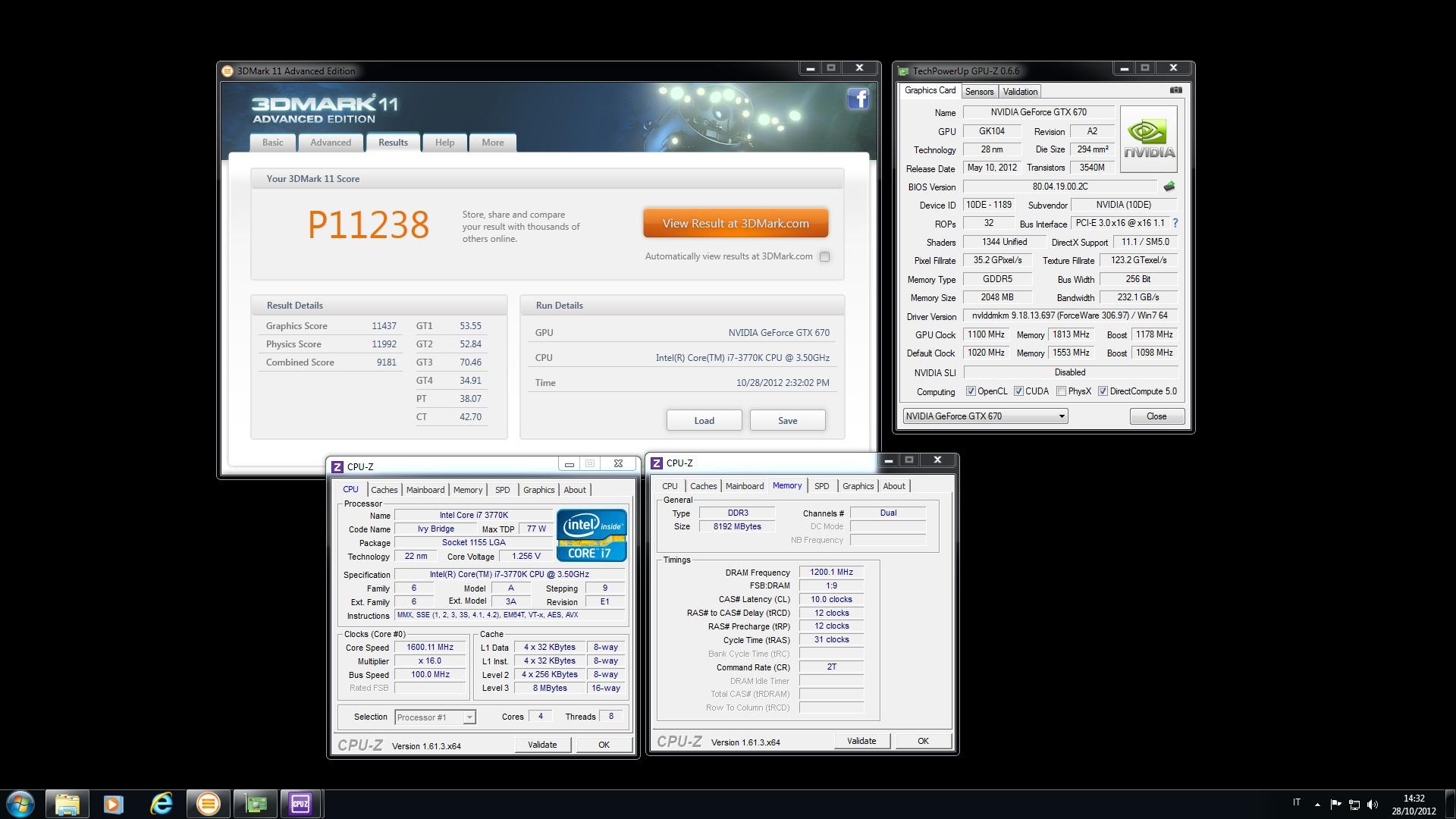Open Graphics tab in CPU-Z Memory window
Image resolution: width=1456 pixels, height=819 pixels.
858,486
